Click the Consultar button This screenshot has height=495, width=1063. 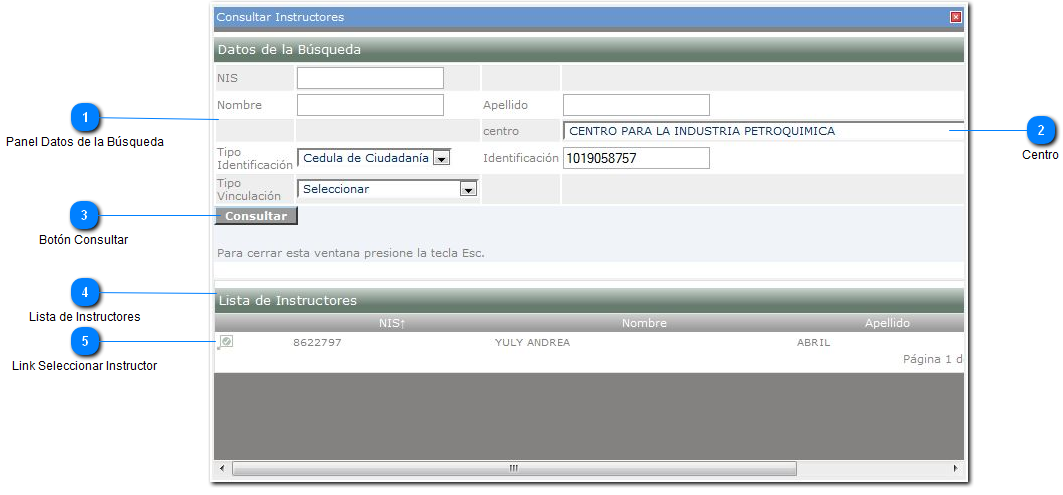pyautogui.click(x=256, y=216)
